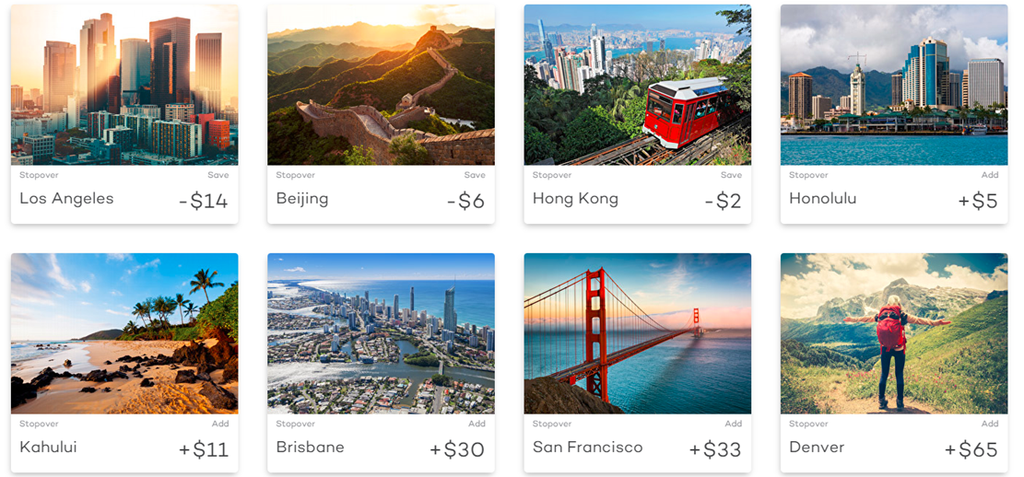This screenshot has width=1024, height=477.
Task: Select the Beijing -$6 saving price
Action: pos(465,201)
